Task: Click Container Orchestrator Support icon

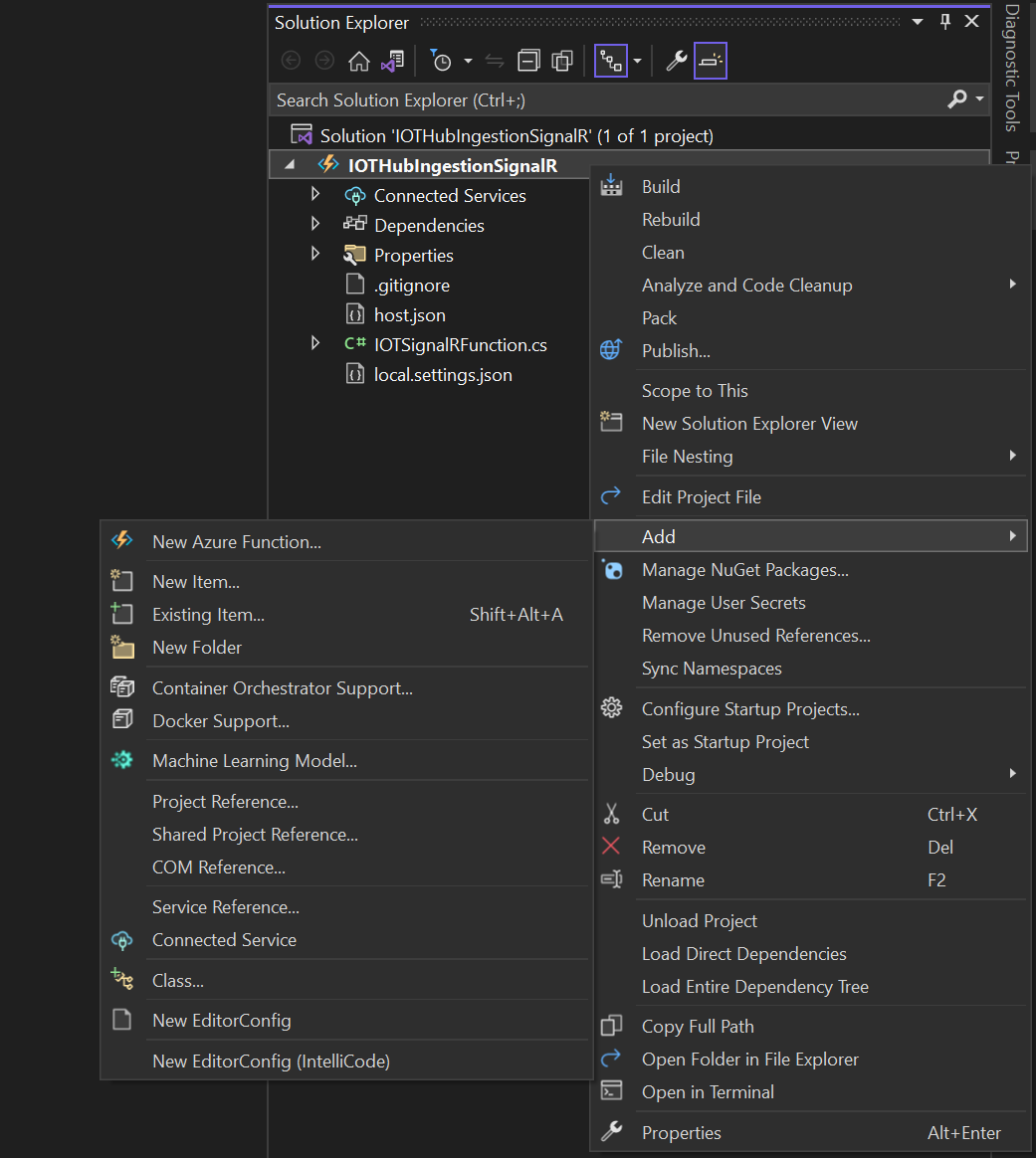Action: point(122,686)
